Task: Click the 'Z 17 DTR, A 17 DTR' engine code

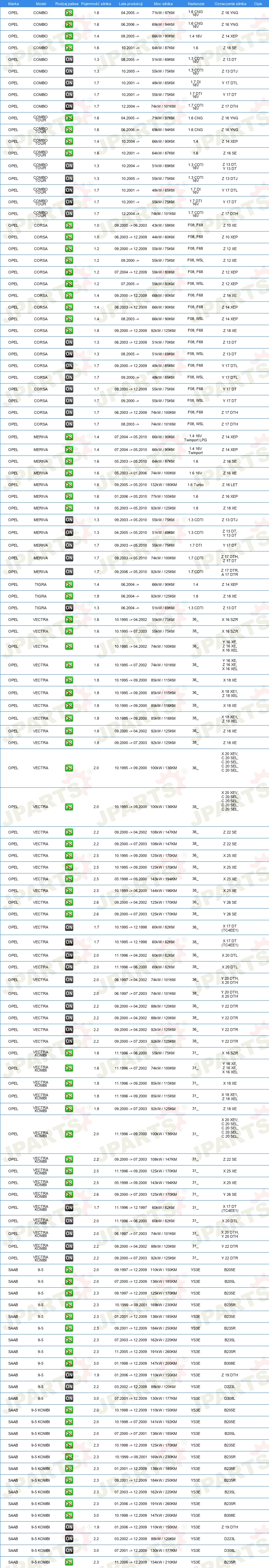Action: [230, 572]
